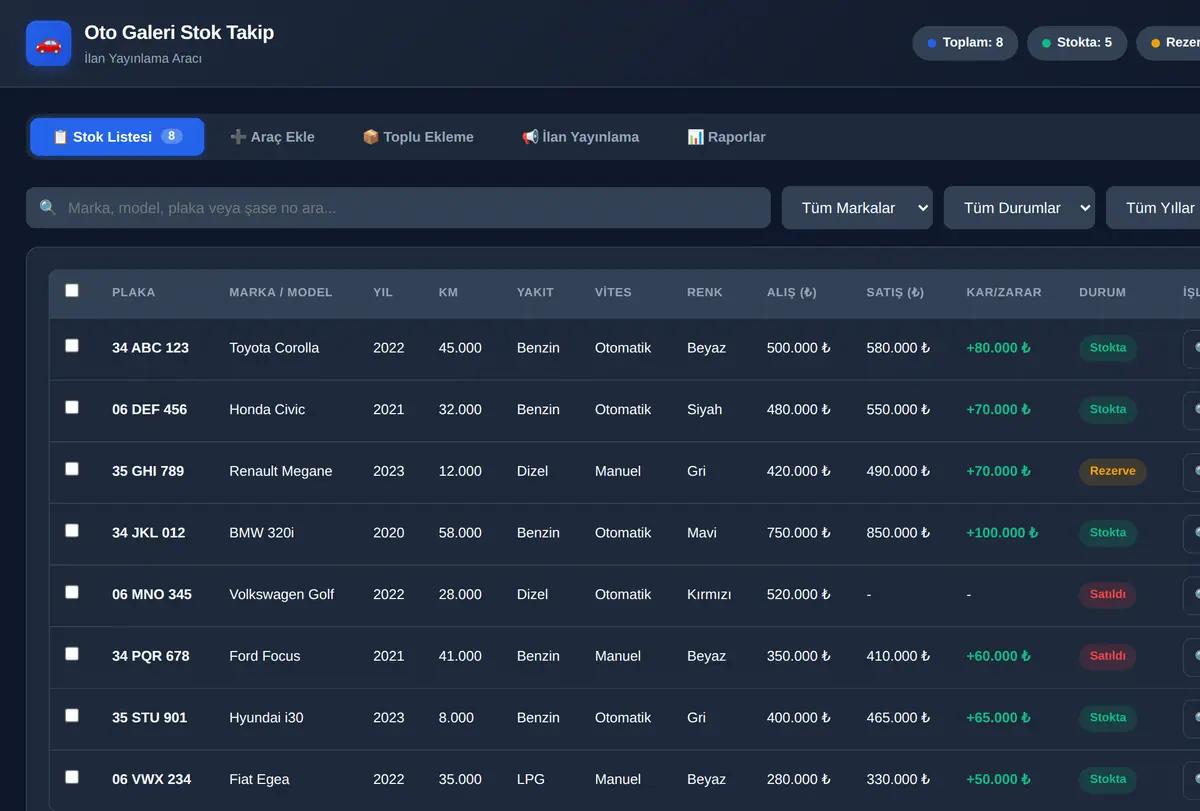Open the Tüm Markalar brand filter dropdown
This screenshot has height=811, width=1200.
pyautogui.click(x=857, y=208)
